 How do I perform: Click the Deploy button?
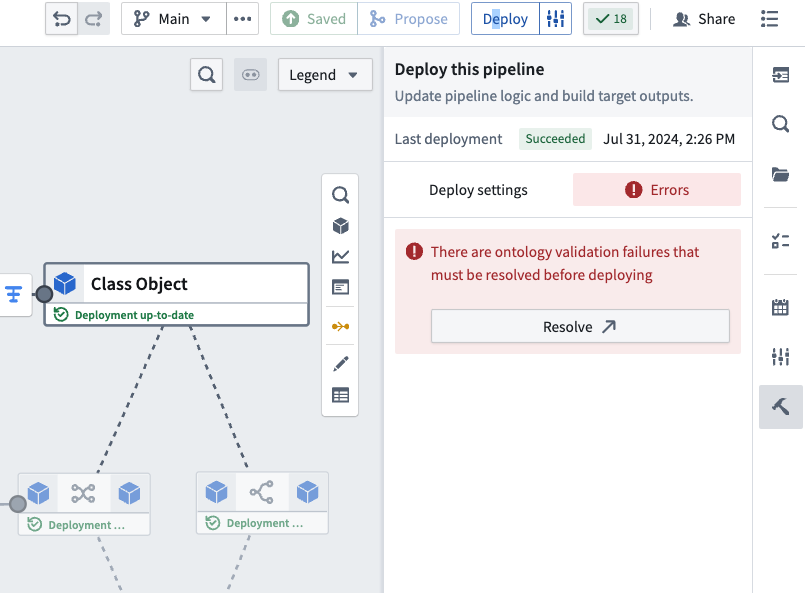(505, 19)
